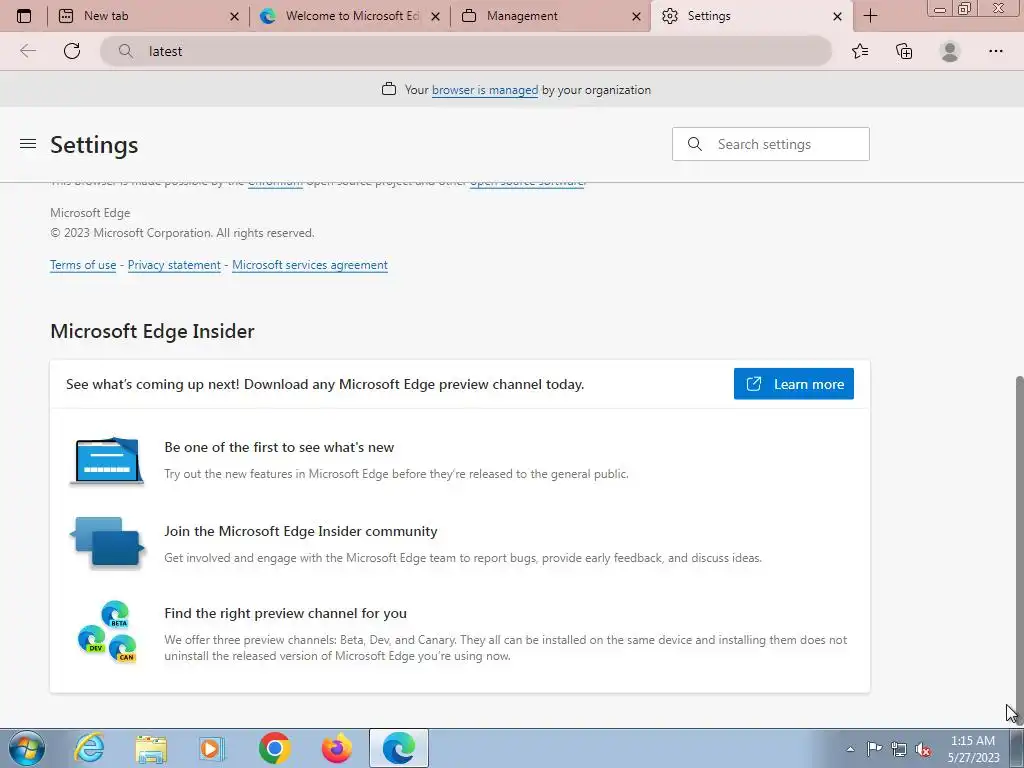
Task: Click 'Be one of the first to see what's new'
Action: [279, 447]
